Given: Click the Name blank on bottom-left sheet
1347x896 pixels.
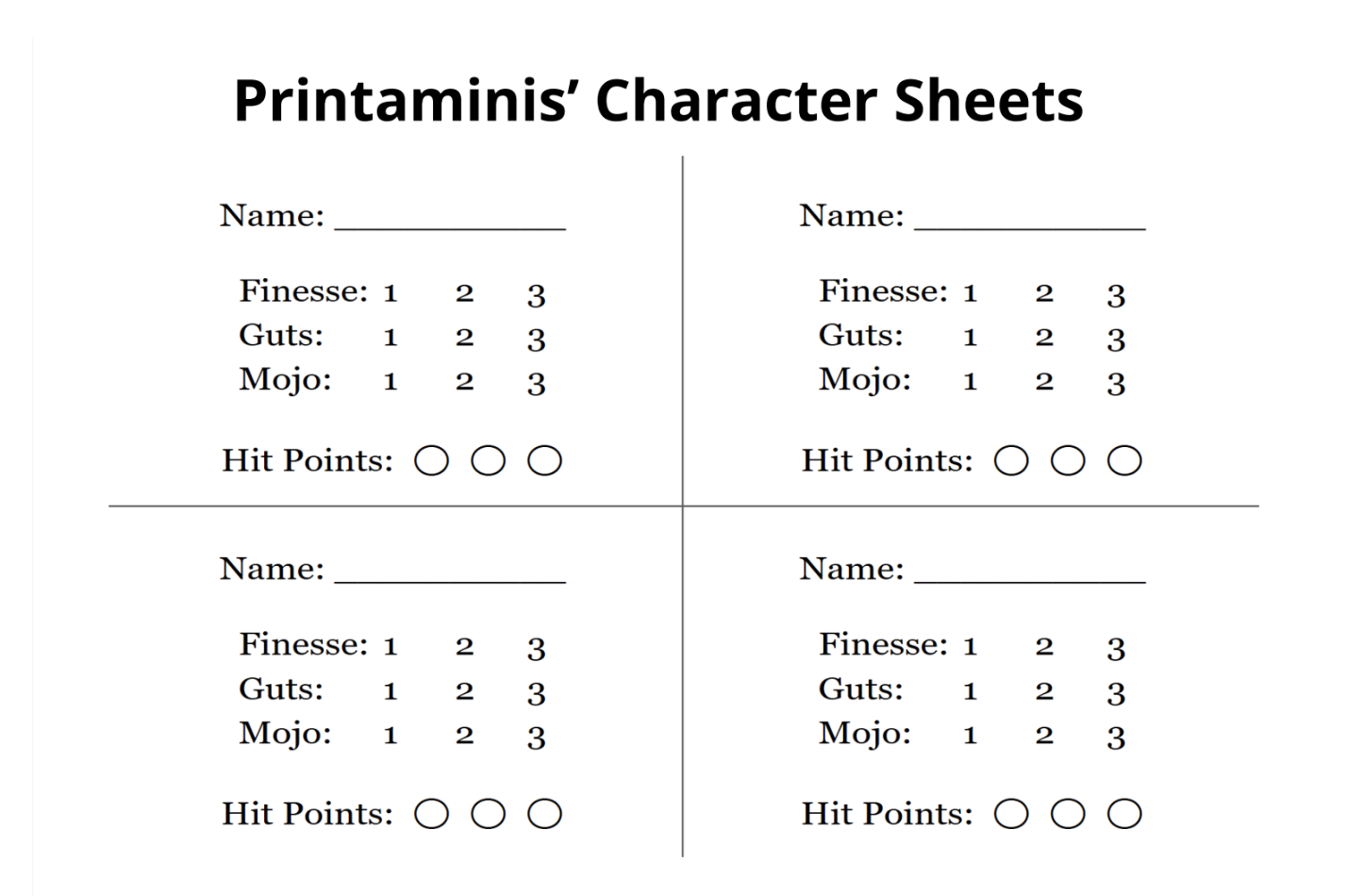Looking at the screenshot, I should [450, 572].
